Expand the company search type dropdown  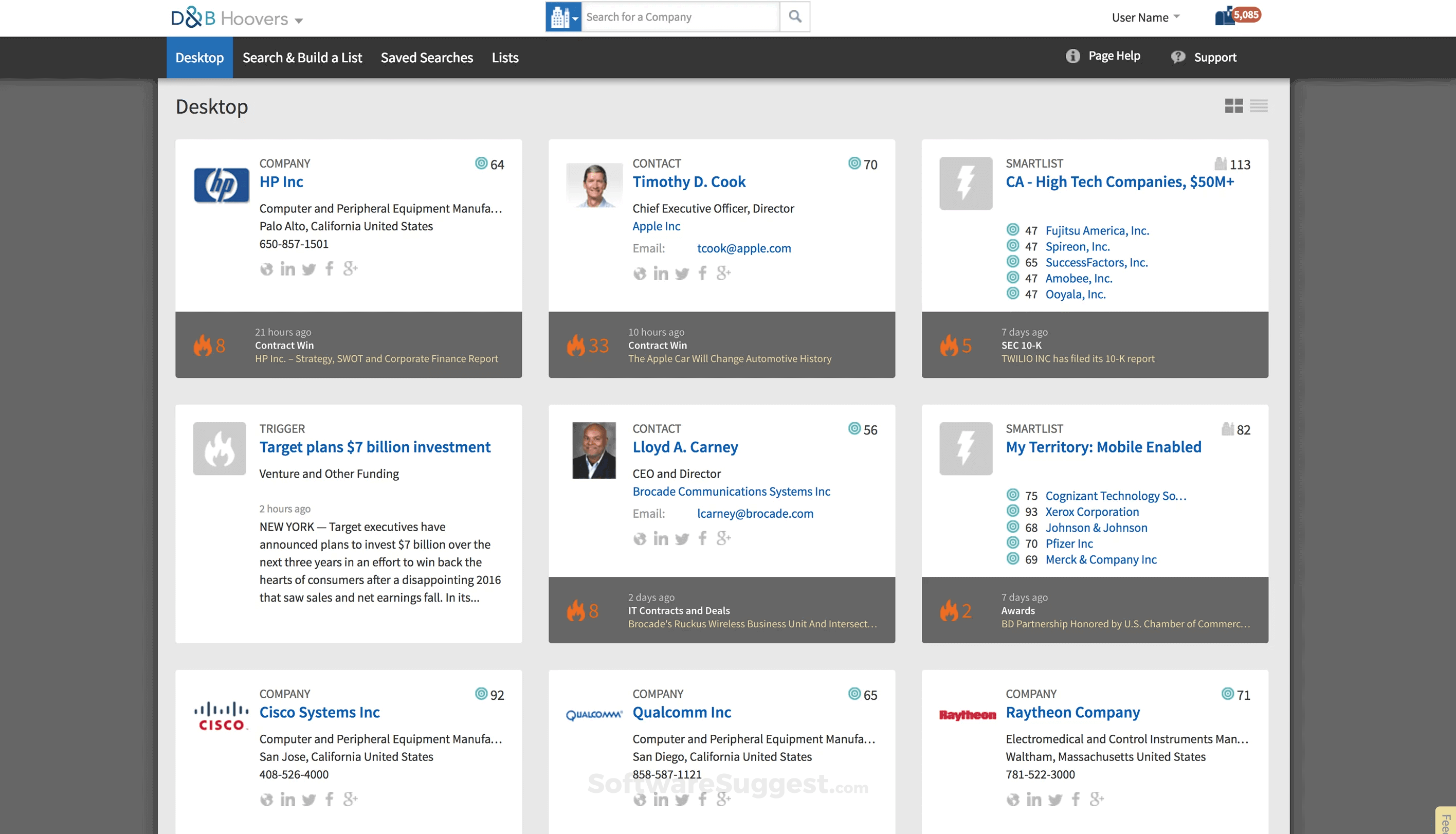[x=563, y=17]
